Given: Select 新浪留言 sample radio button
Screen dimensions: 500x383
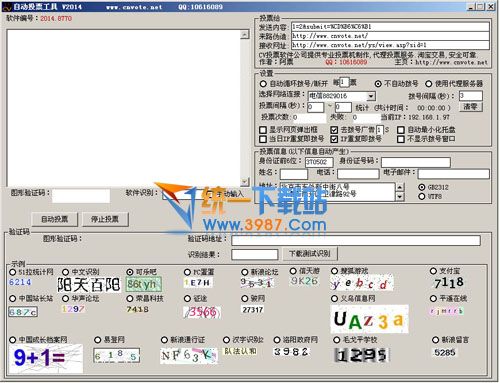Looking at the screenshot, I should [x=435, y=340].
